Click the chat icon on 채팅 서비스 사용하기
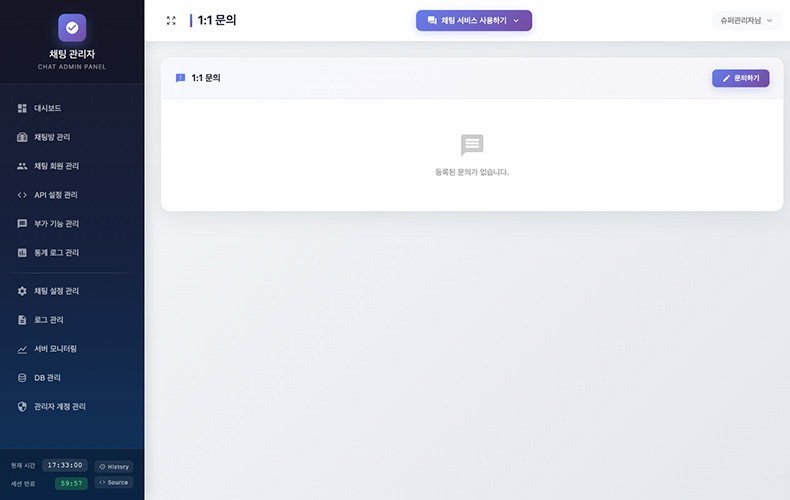The height and width of the screenshot is (500, 790). 432,21
